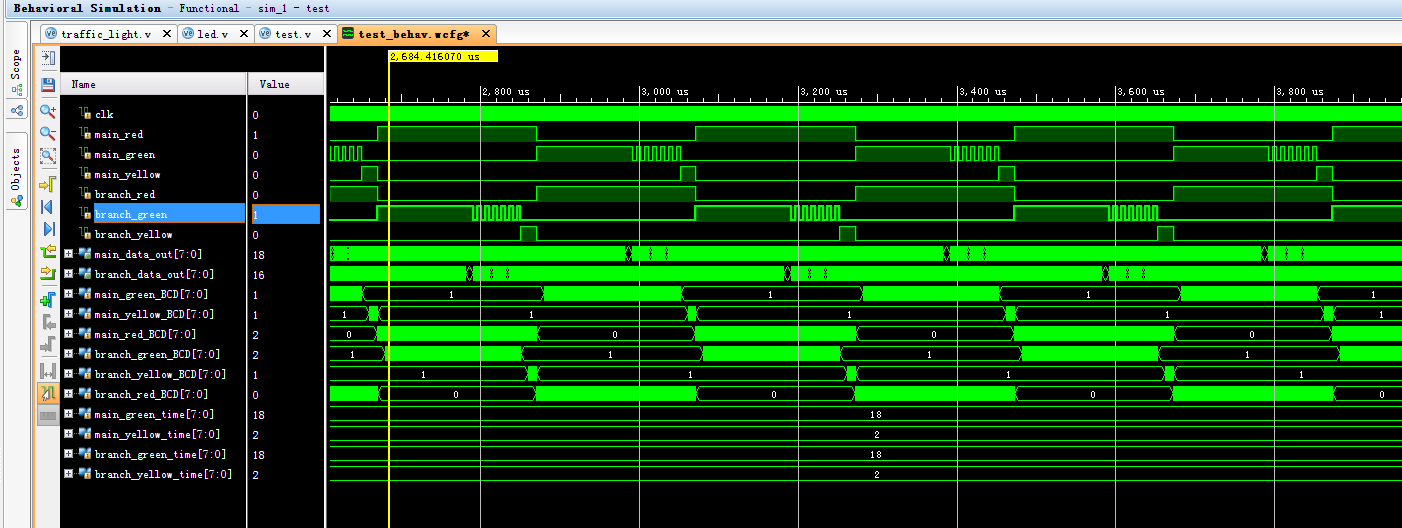Expand the main_green_time[7:0] bus
The height and width of the screenshot is (528, 1402).
pos(69,414)
